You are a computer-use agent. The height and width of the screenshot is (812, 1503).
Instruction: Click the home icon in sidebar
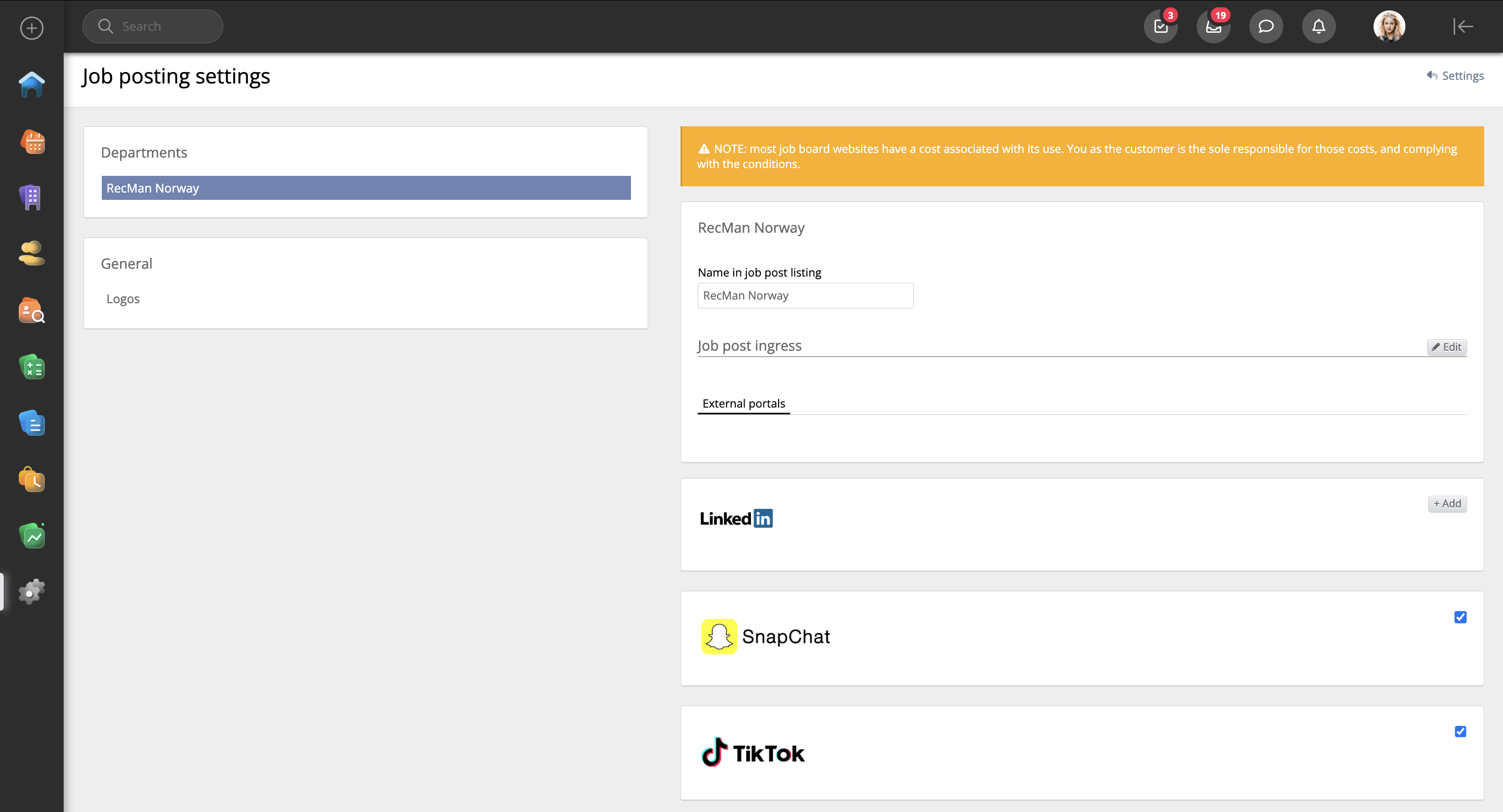[31, 85]
